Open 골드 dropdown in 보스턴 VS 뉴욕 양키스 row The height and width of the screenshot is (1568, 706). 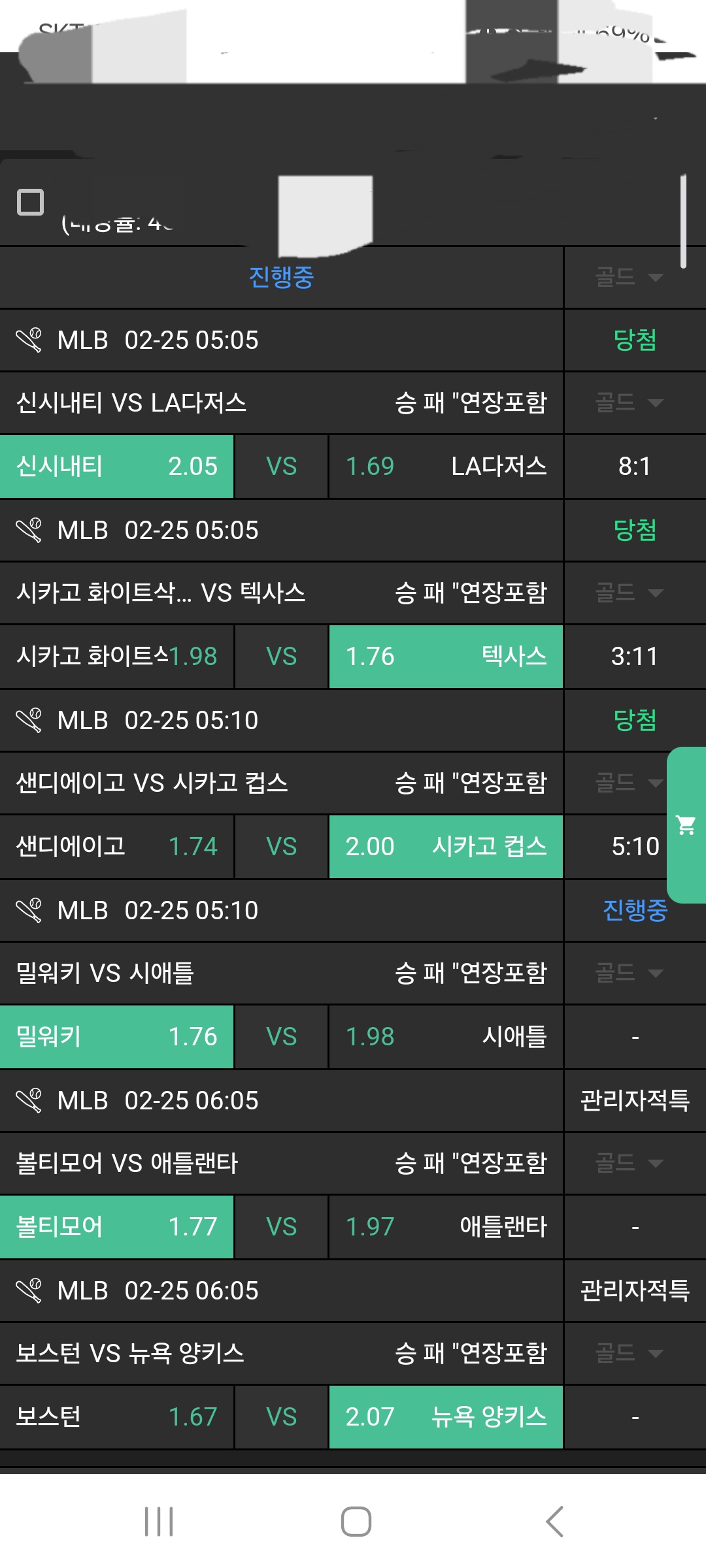629,1353
